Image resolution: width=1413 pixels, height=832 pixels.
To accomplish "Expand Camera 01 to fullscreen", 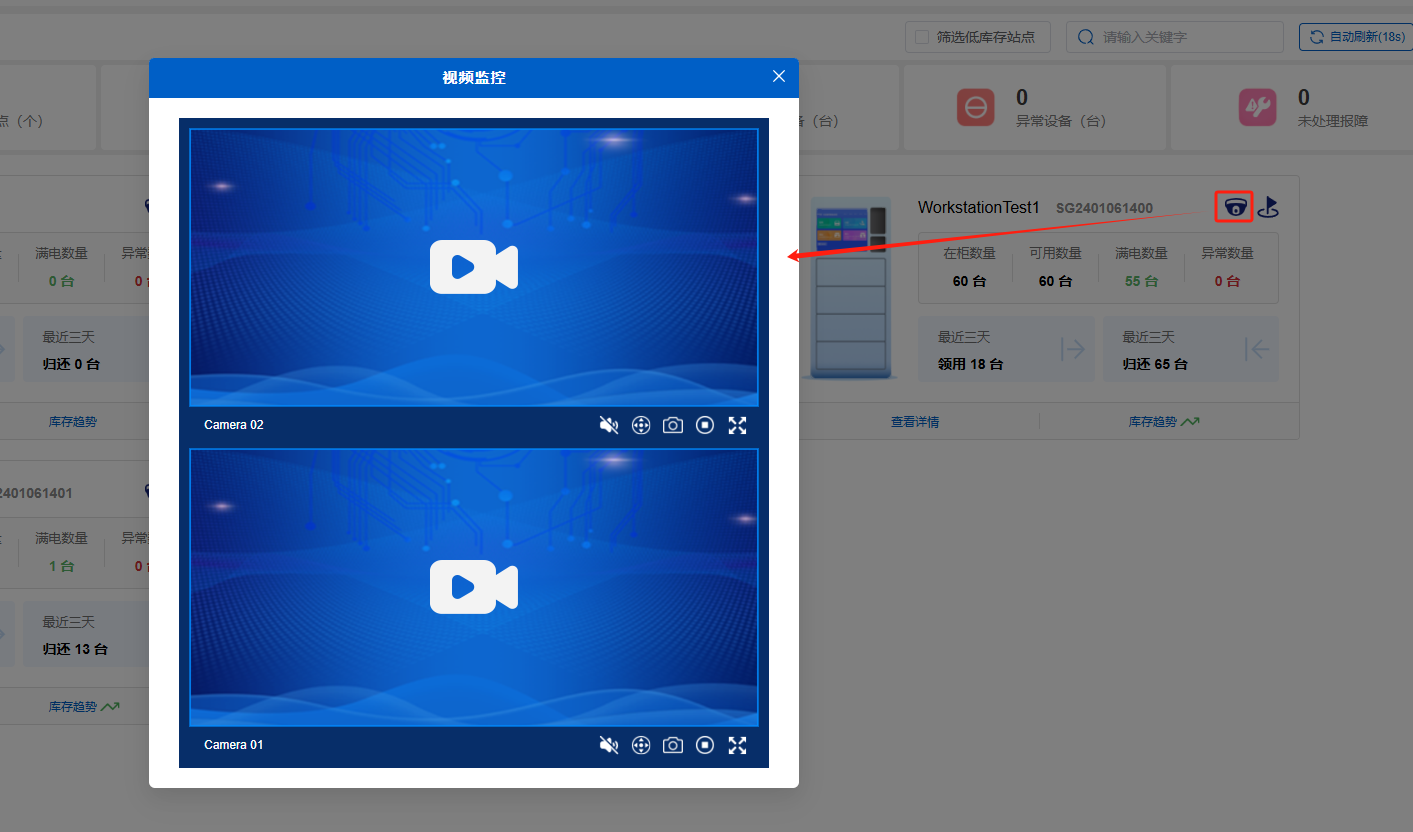I will [x=737, y=745].
